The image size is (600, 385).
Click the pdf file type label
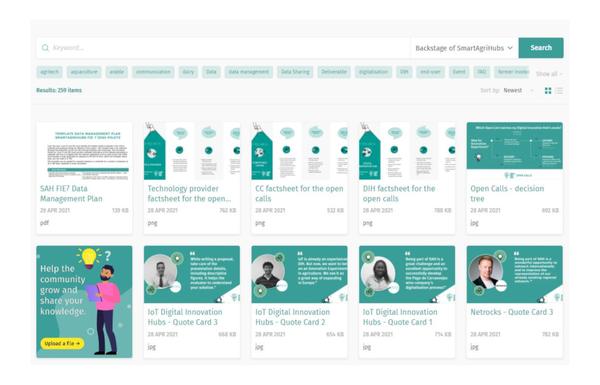[44, 223]
